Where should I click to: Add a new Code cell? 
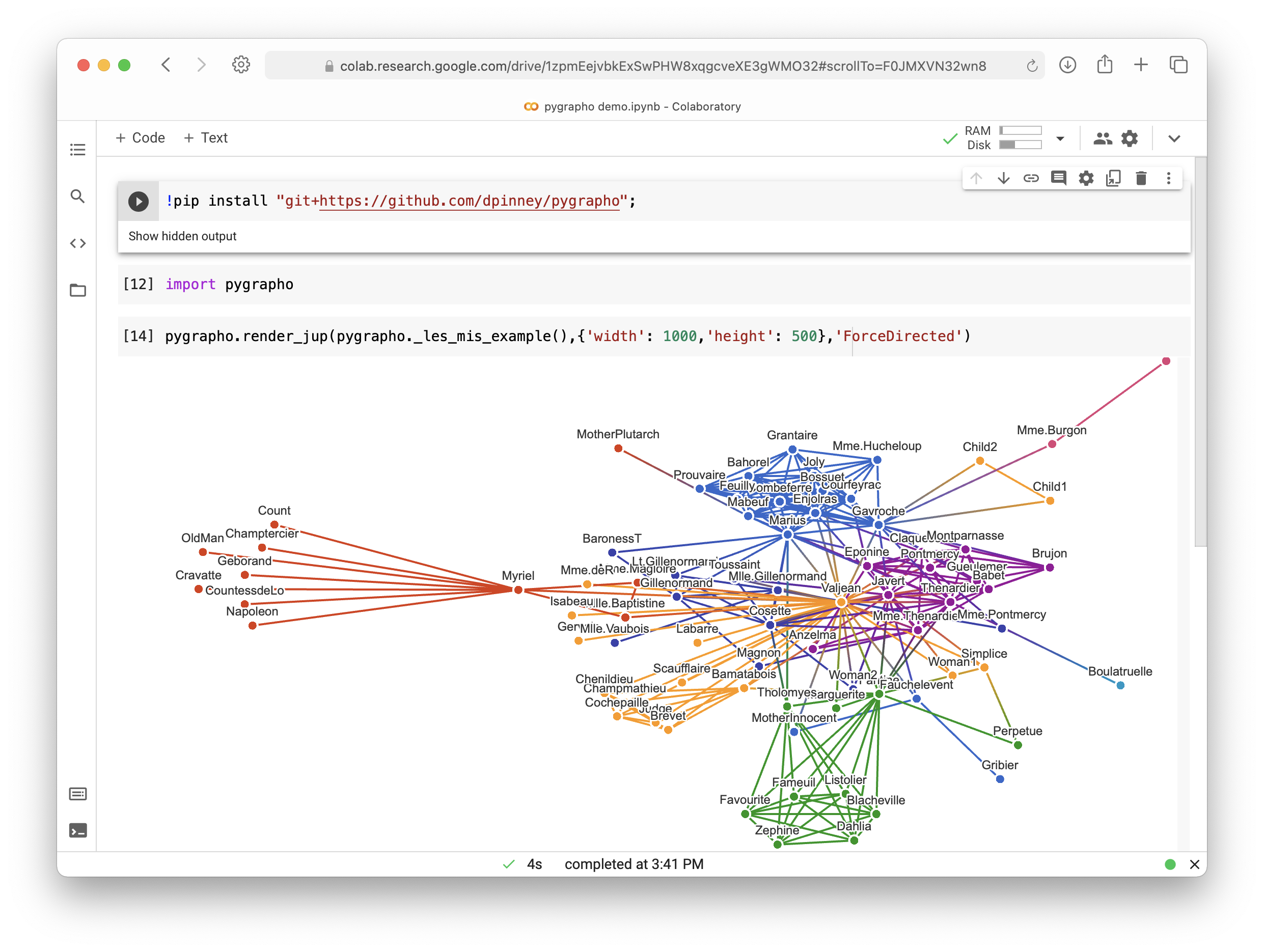pos(141,137)
